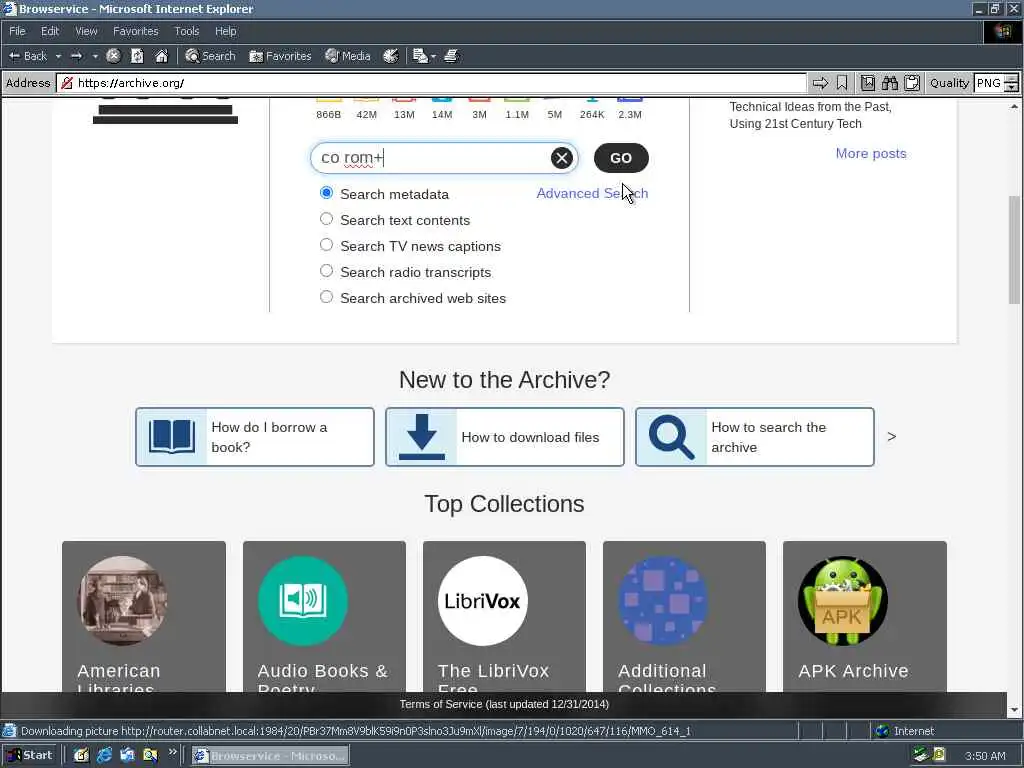
Task: Click the scrollbar up arrow
Action: [x=1014, y=106]
